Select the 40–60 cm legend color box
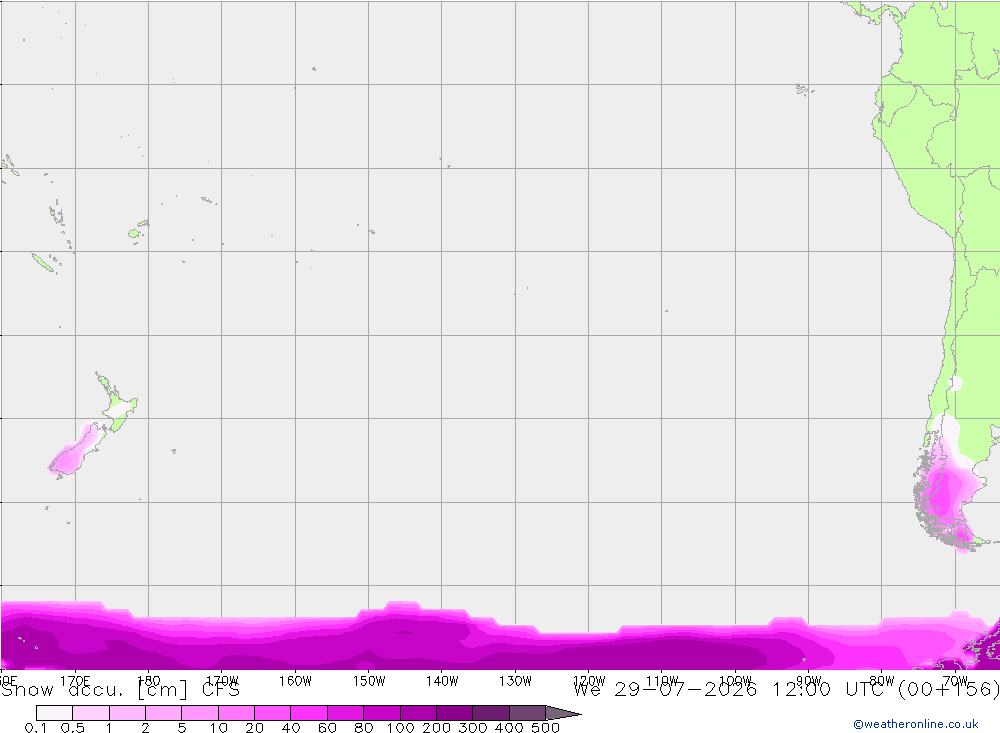The image size is (1000, 733). click(309, 713)
